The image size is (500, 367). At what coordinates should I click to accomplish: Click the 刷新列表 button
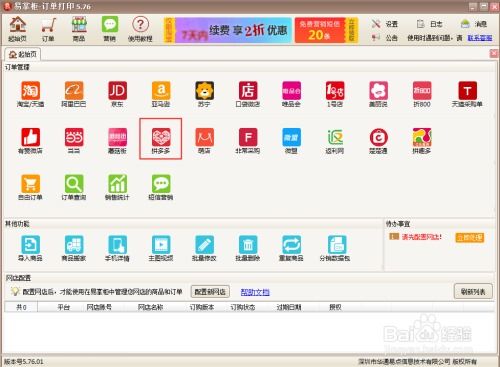click(x=473, y=292)
